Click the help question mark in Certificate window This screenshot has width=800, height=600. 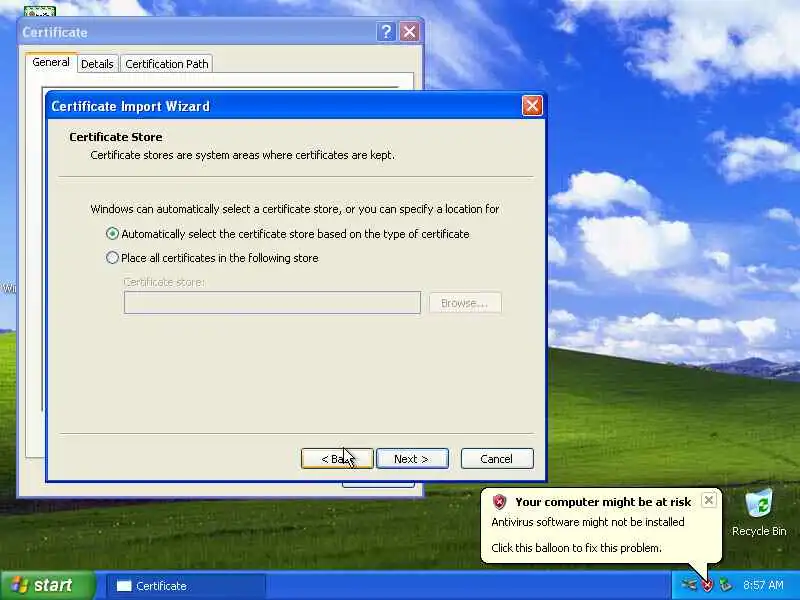click(x=386, y=32)
